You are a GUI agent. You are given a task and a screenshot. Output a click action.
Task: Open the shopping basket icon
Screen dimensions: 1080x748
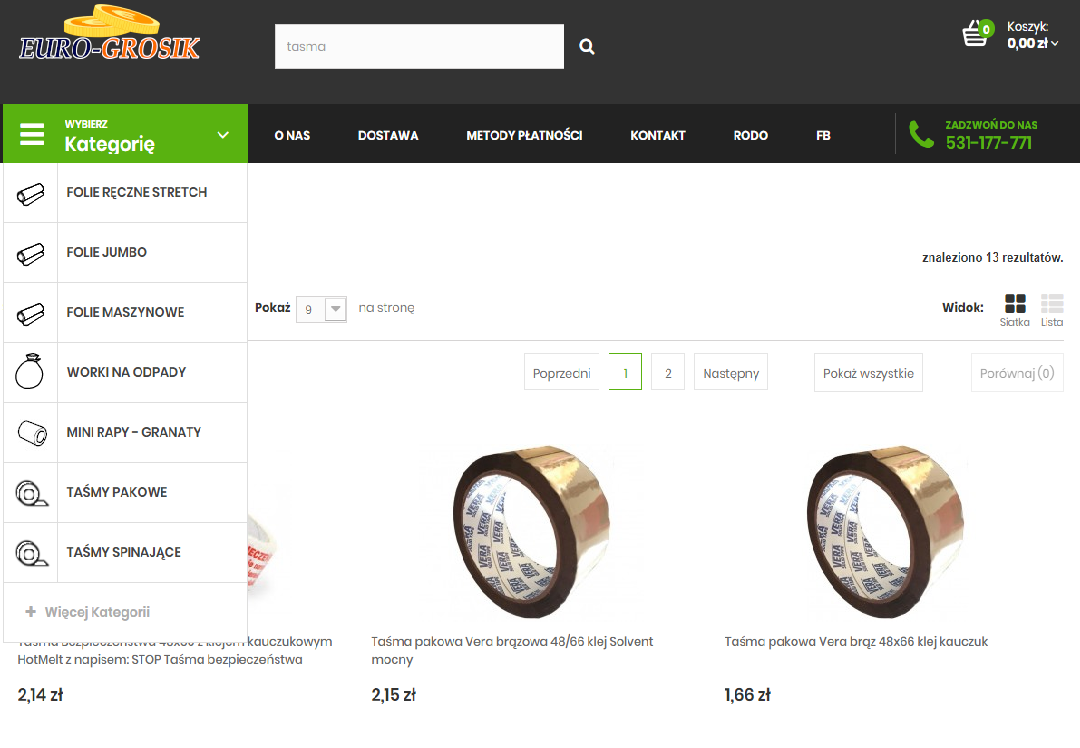tap(975, 33)
